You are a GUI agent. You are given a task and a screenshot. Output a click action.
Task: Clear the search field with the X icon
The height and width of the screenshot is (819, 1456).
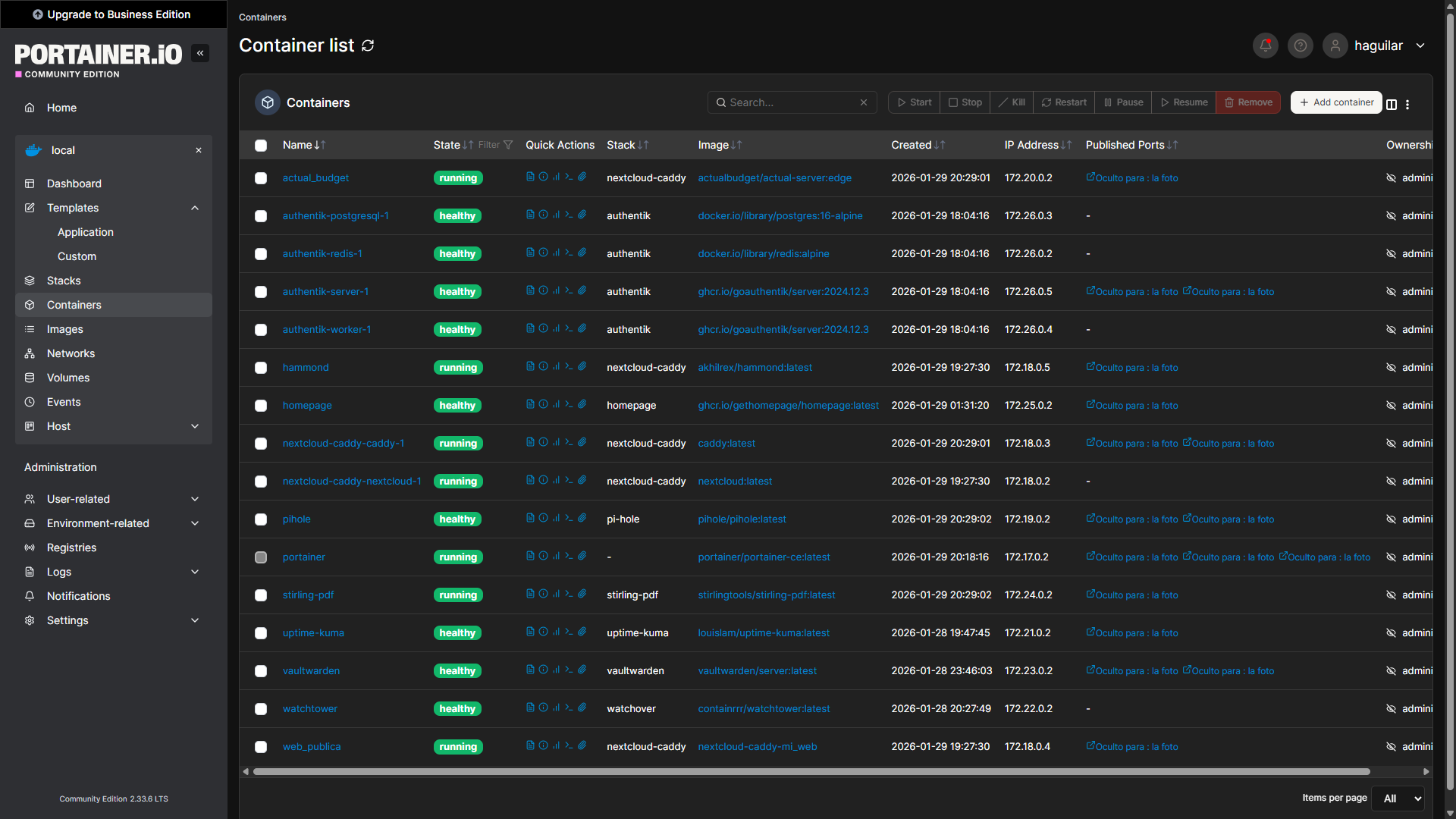[x=864, y=102]
